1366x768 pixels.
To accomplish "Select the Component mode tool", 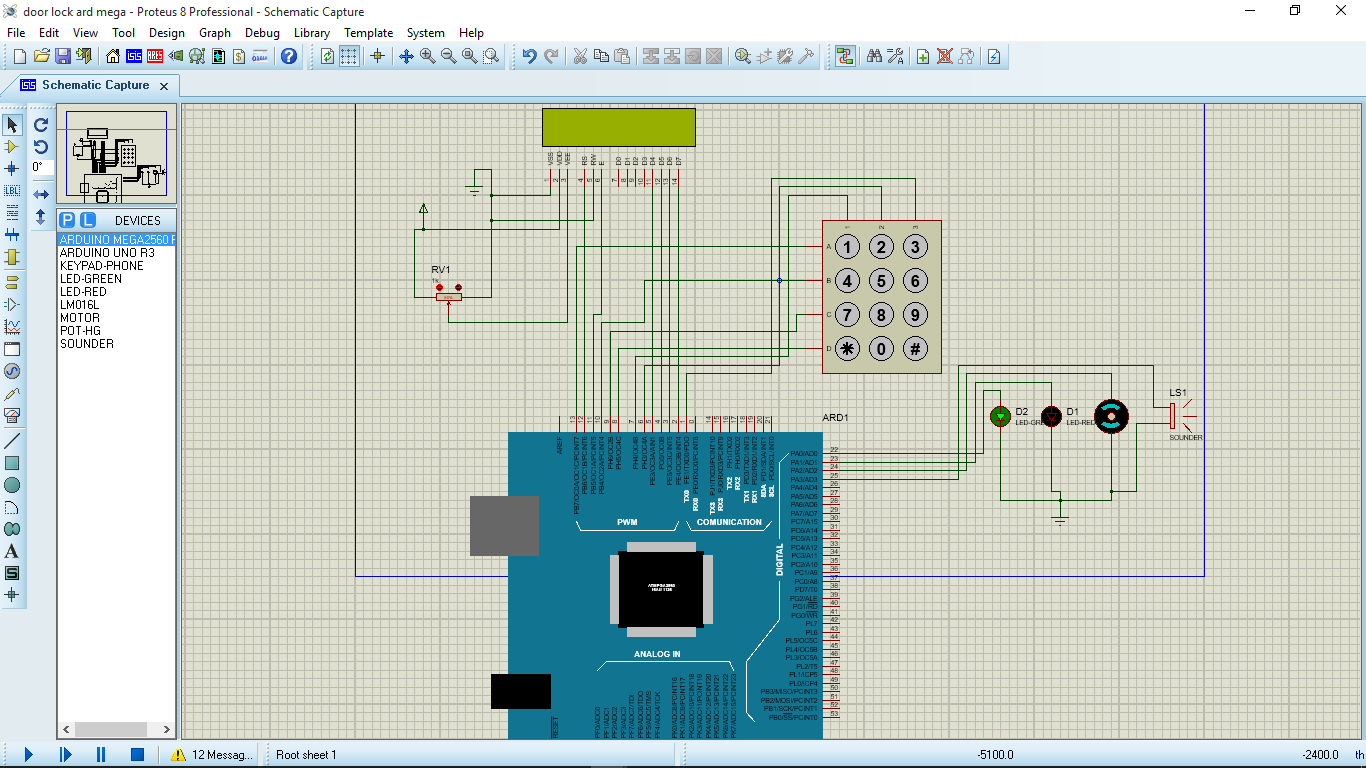I will 12,146.
